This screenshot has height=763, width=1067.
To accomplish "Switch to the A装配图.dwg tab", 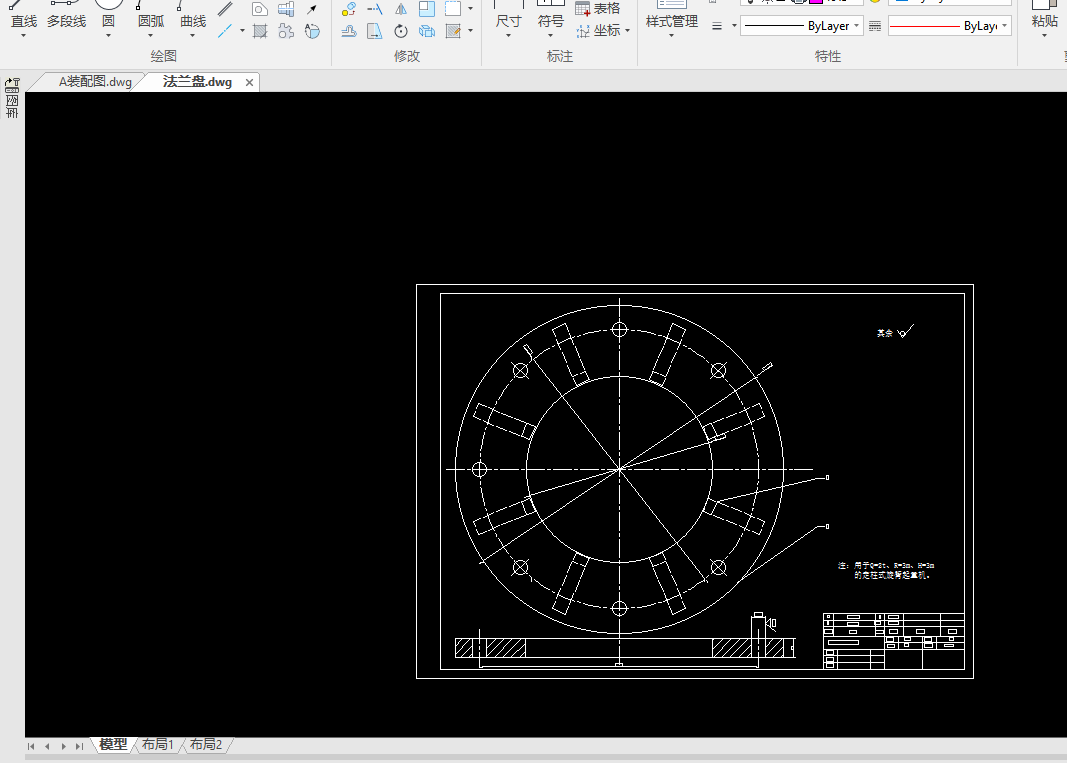I will [95, 82].
